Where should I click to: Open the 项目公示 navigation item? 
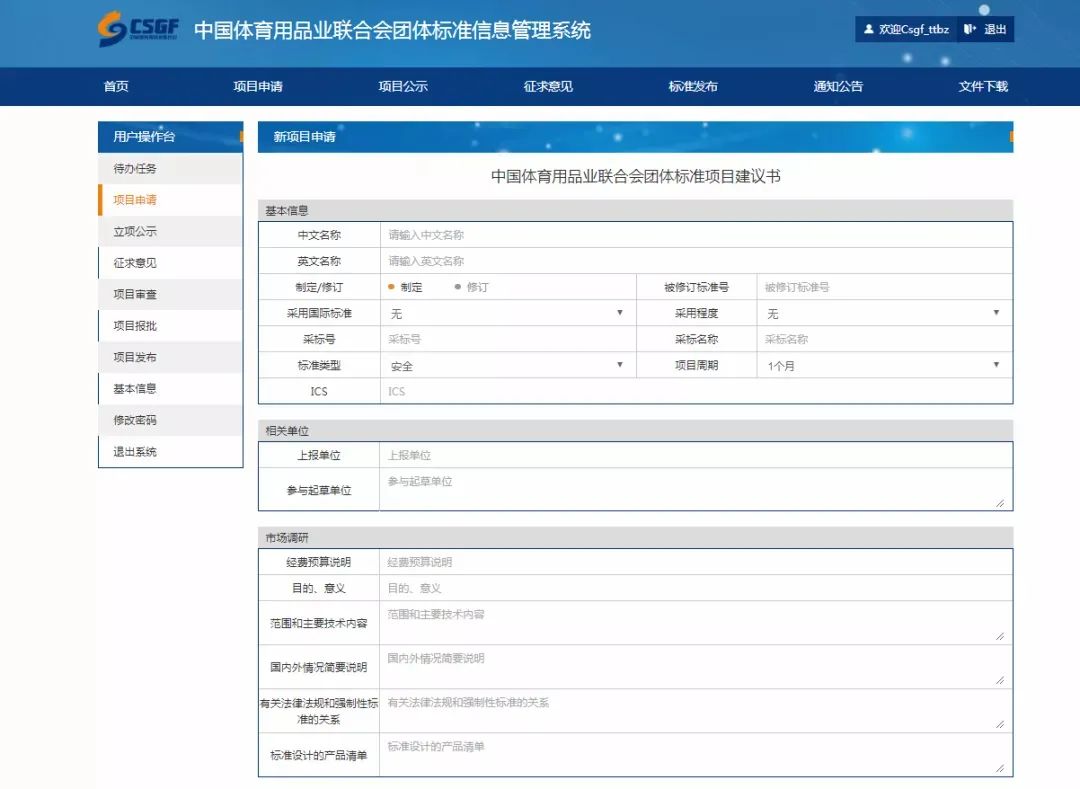pyautogui.click(x=403, y=86)
